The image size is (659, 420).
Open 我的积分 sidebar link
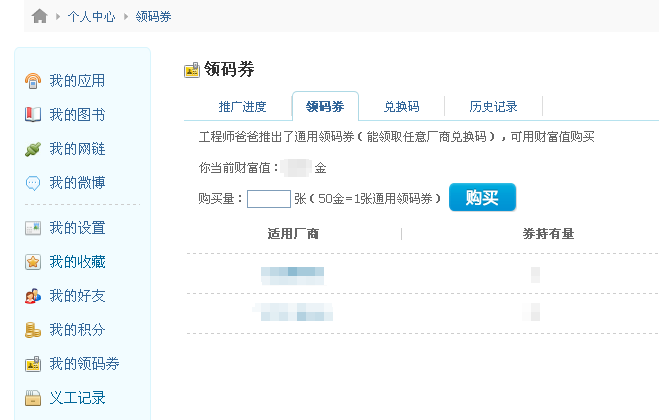(77, 330)
